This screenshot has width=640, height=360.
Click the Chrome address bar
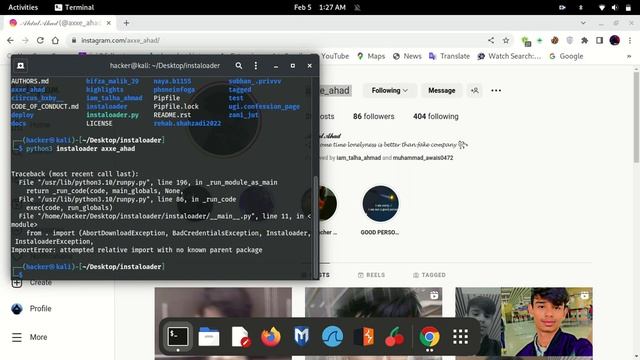tap(278, 40)
